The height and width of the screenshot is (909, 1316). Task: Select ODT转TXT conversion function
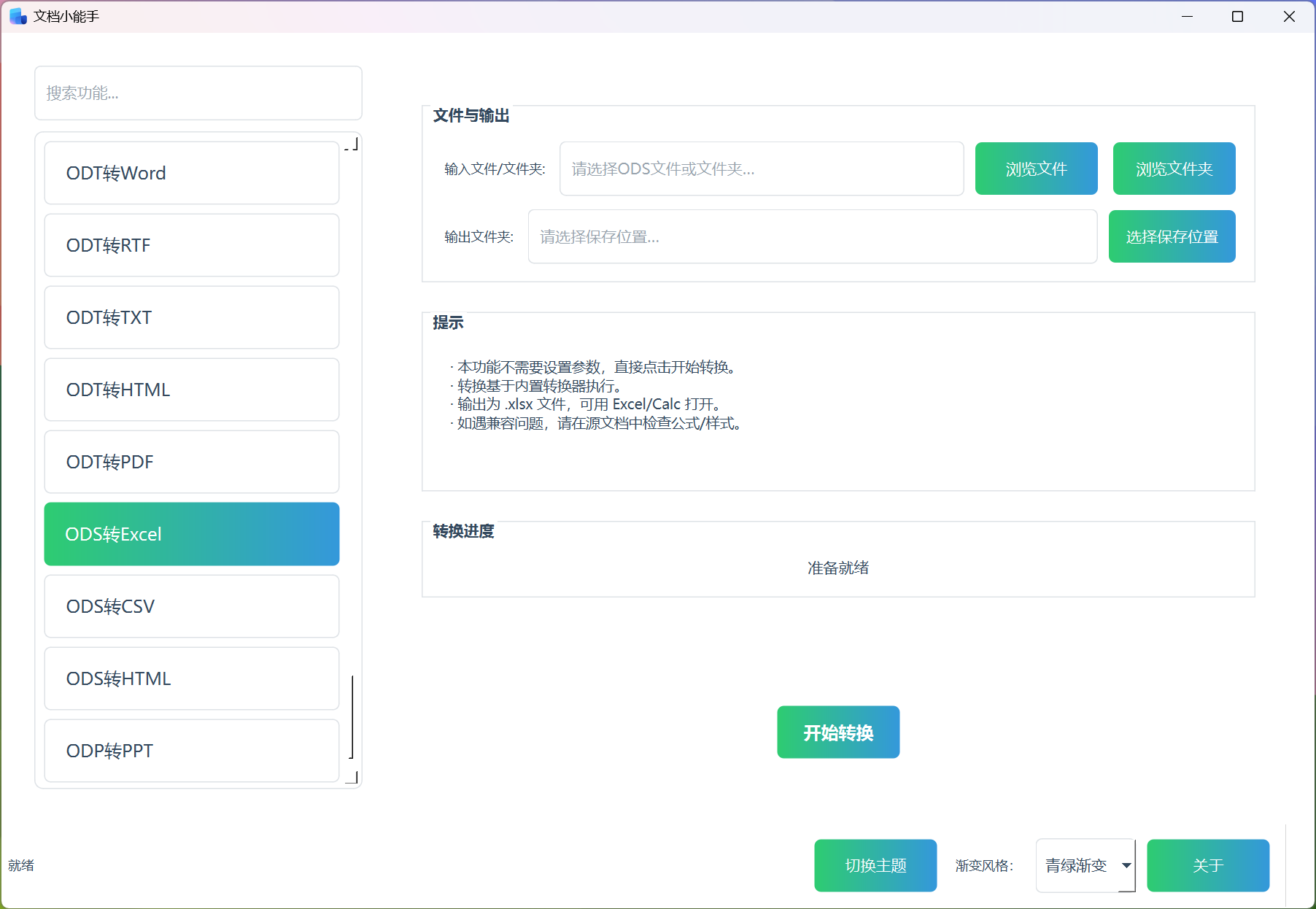[x=191, y=317]
